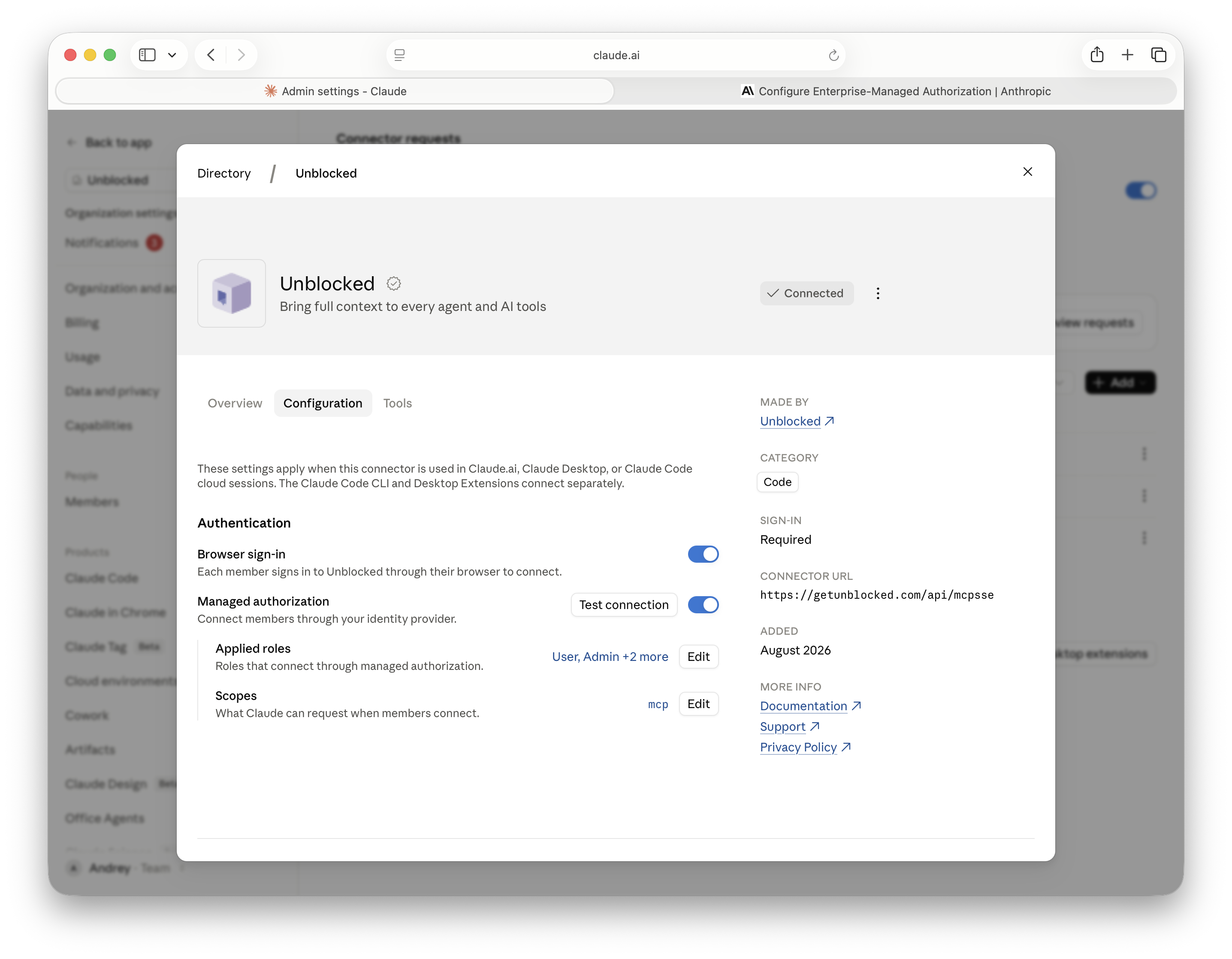Reload the claude.ai page

(833, 55)
